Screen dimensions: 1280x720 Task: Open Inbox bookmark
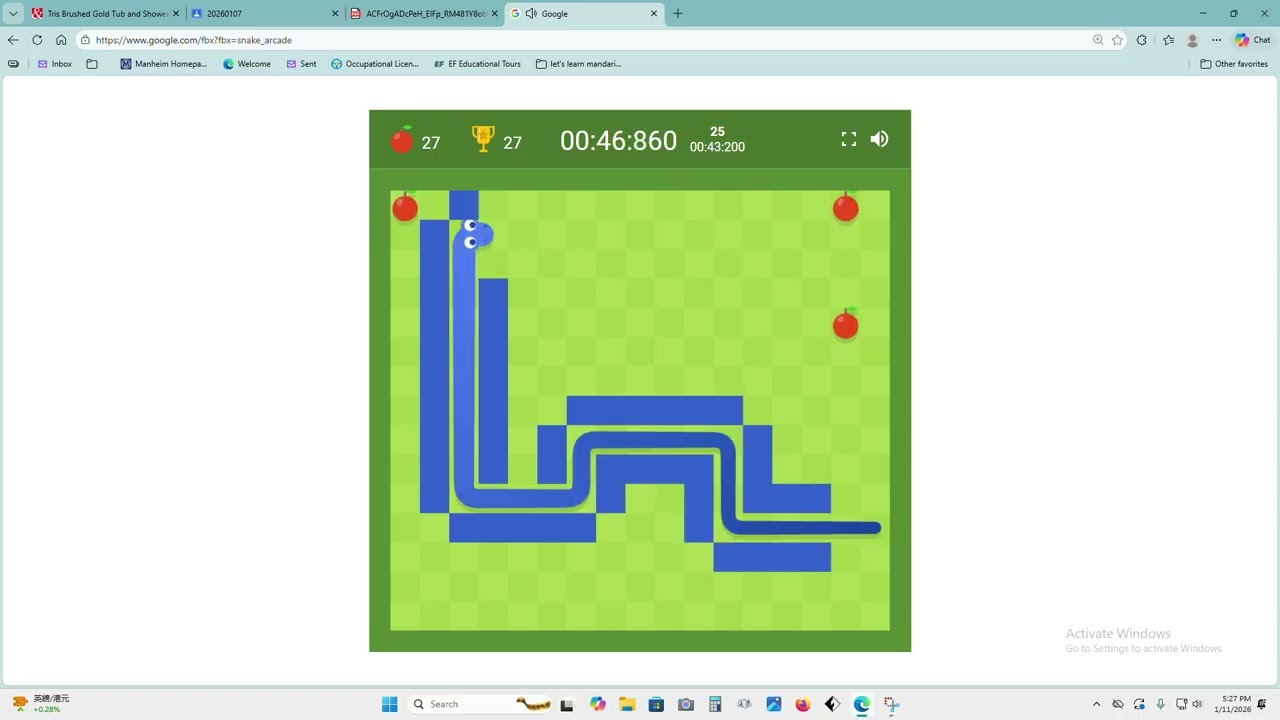[54, 64]
